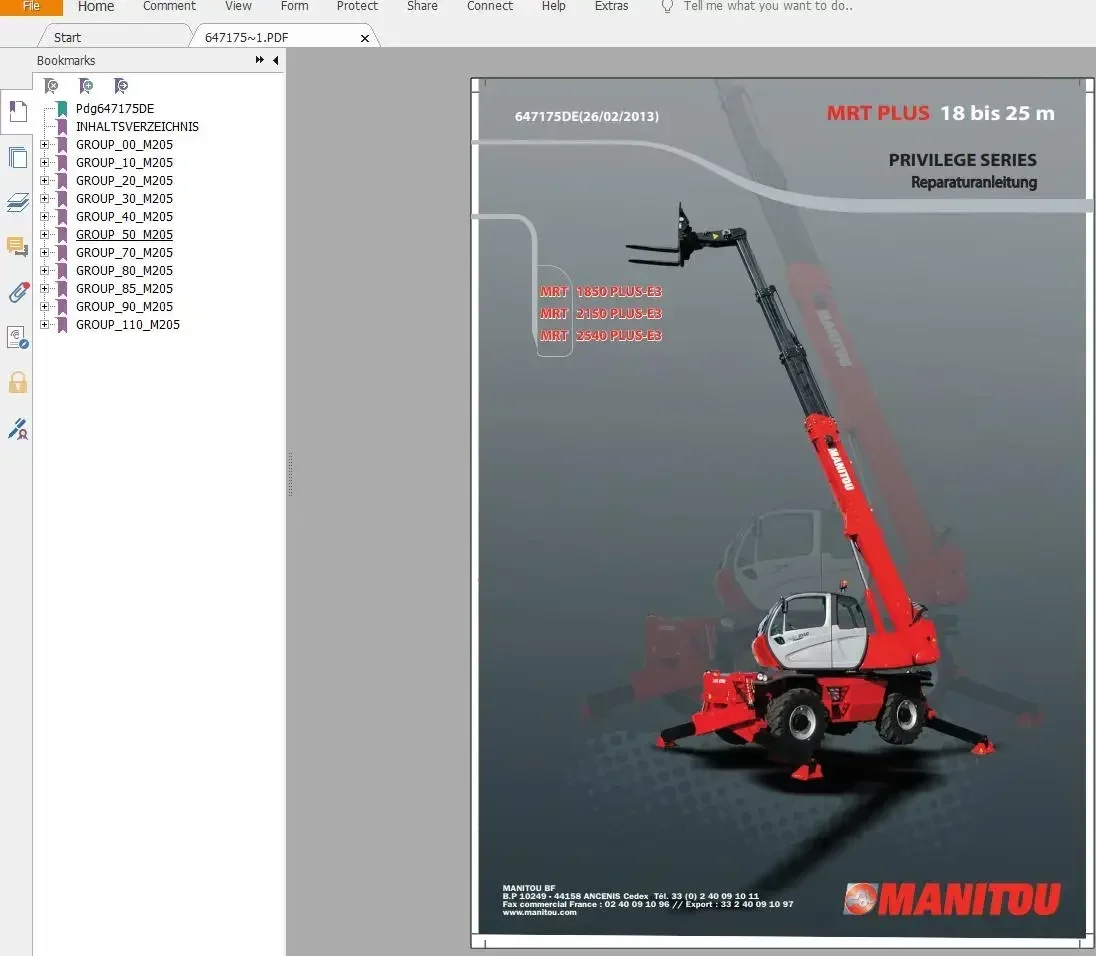Switch to the Start tab
This screenshot has height=956, width=1096.
click(66, 37)
